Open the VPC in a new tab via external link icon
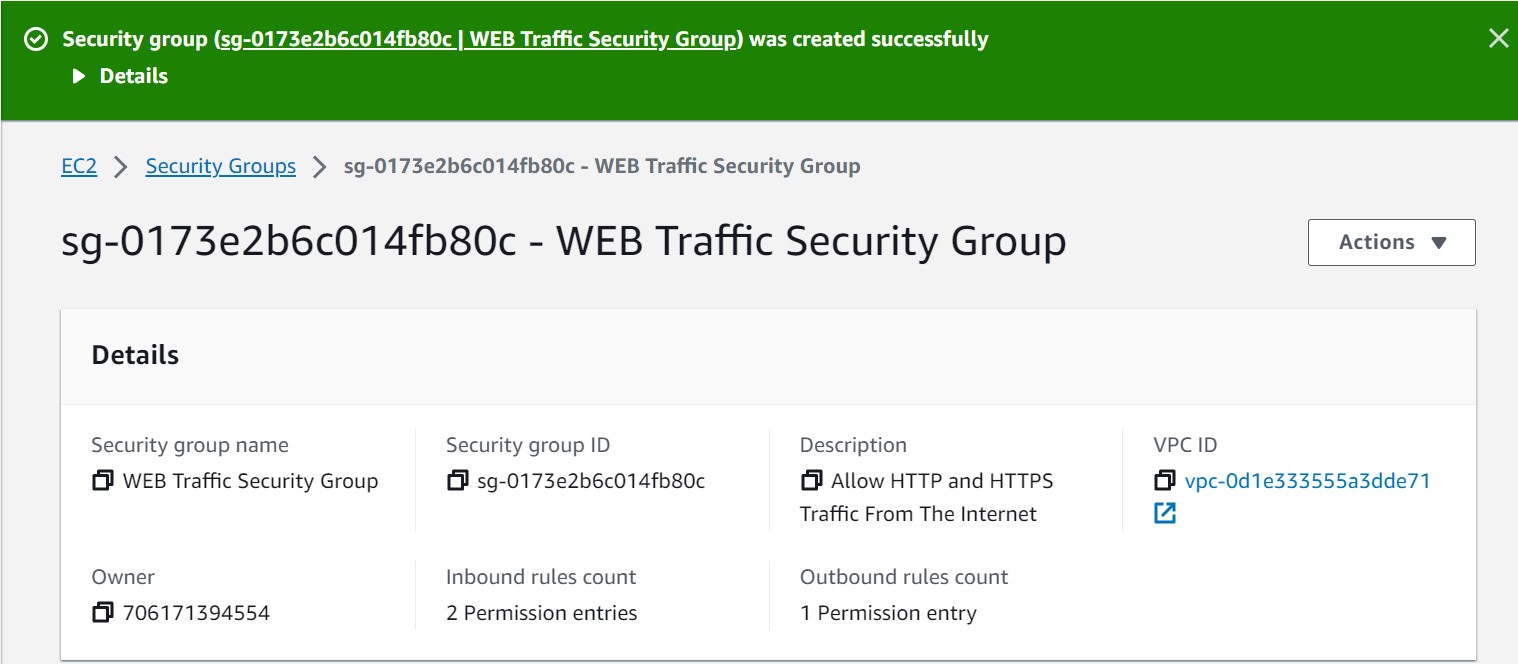Screen dimensions: 1518x664 click(x=1163, y=514)
